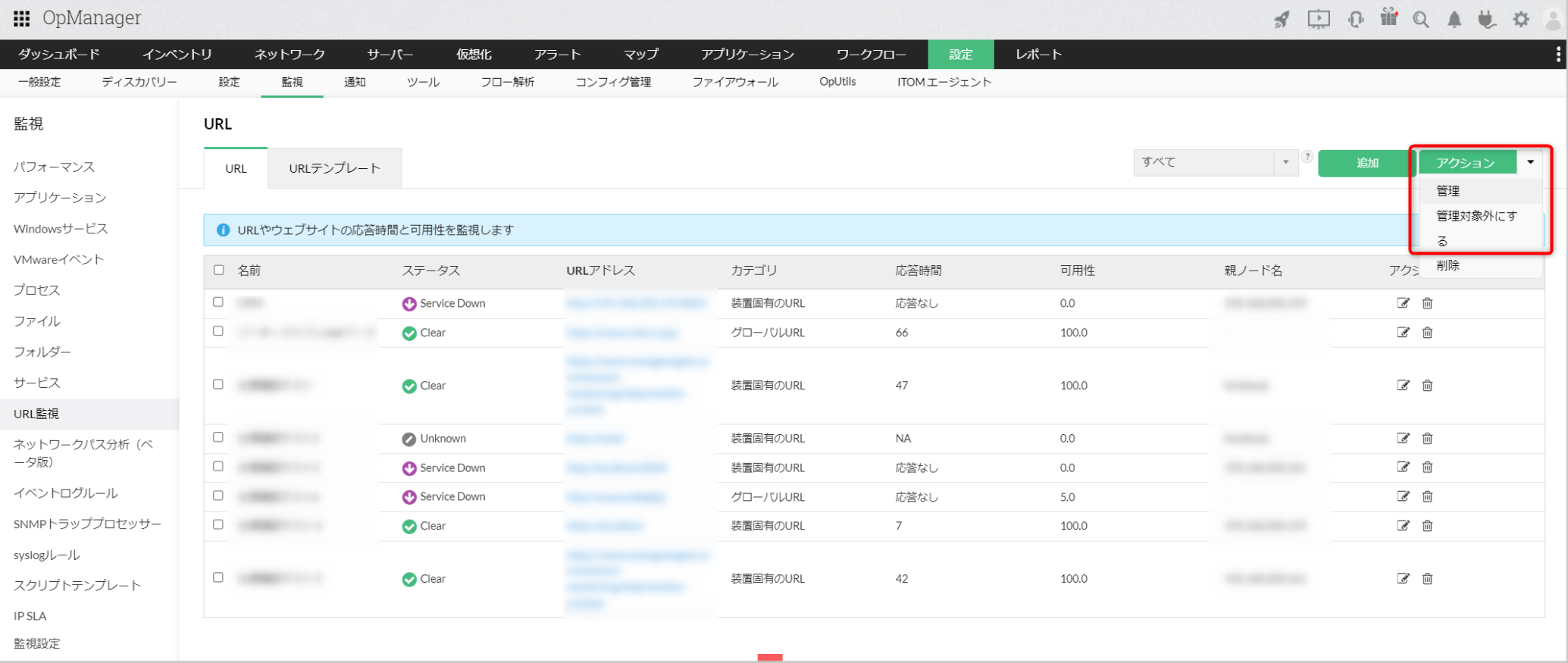Open IP SLA in the sidebar
Image resolution: width=1568 pixels, height=663 pixels.
pyautogui.click(x=30, y=616)
